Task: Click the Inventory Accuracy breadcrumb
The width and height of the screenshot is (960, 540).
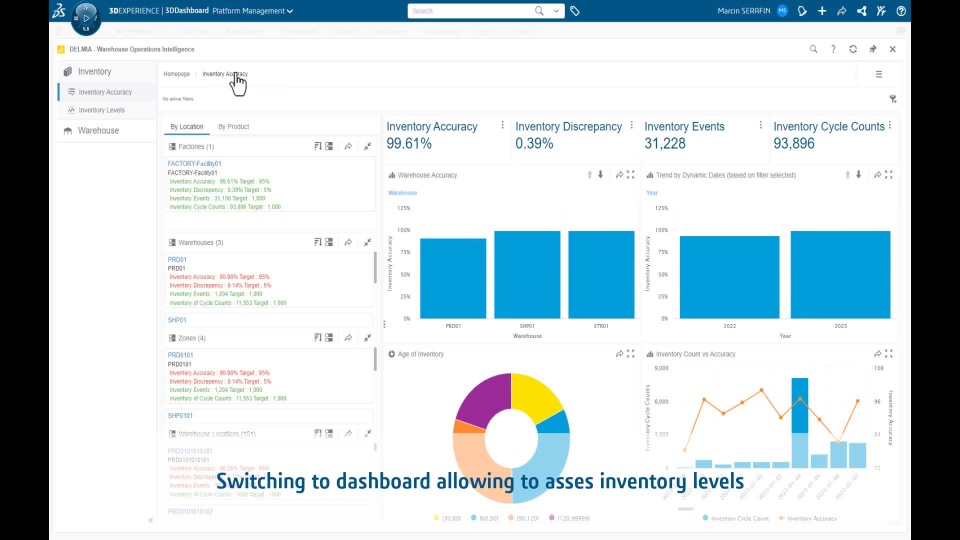Action: point(225,74)
